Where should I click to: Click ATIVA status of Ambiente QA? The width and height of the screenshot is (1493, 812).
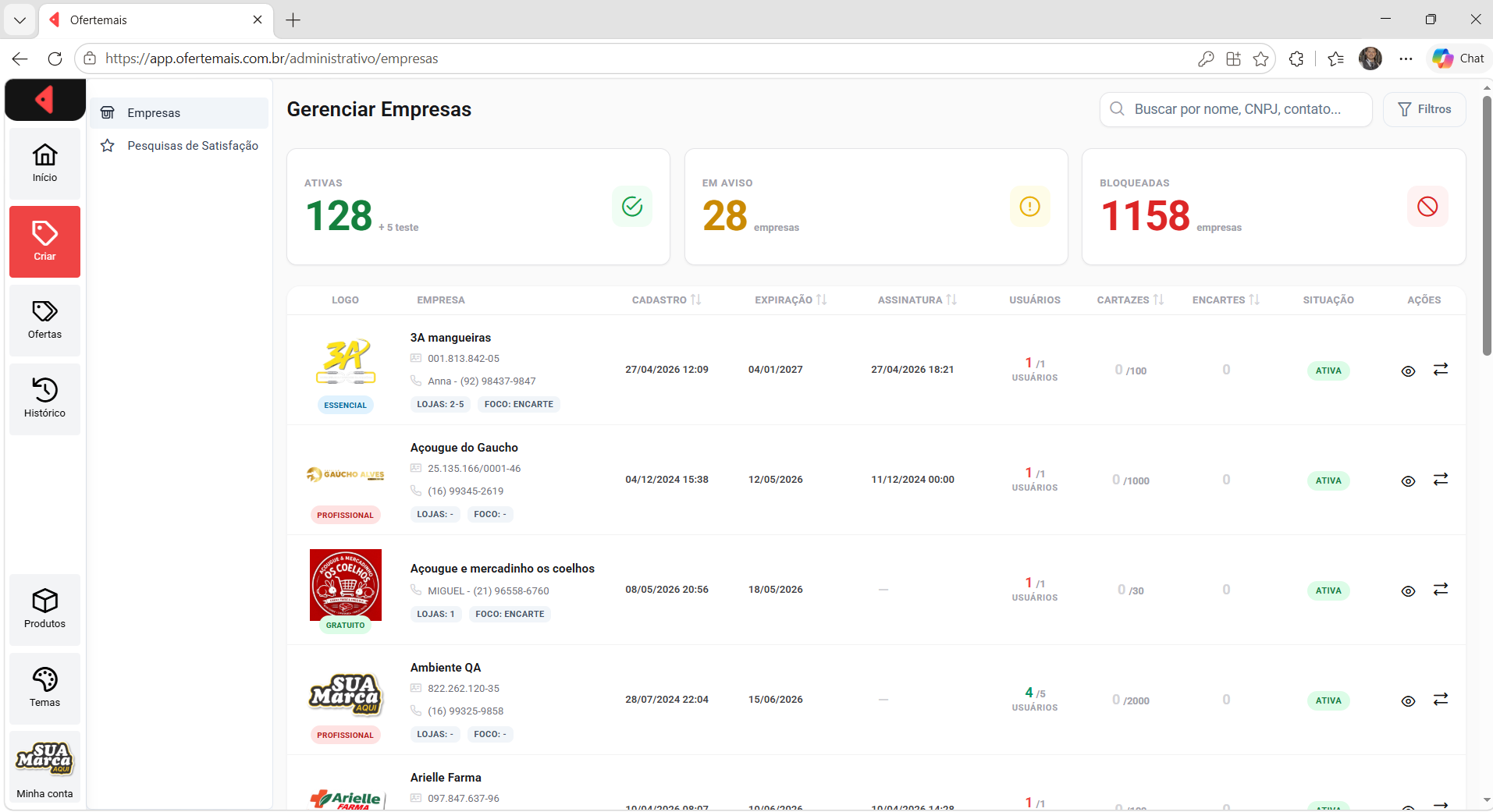click(x=1328, y=700)
